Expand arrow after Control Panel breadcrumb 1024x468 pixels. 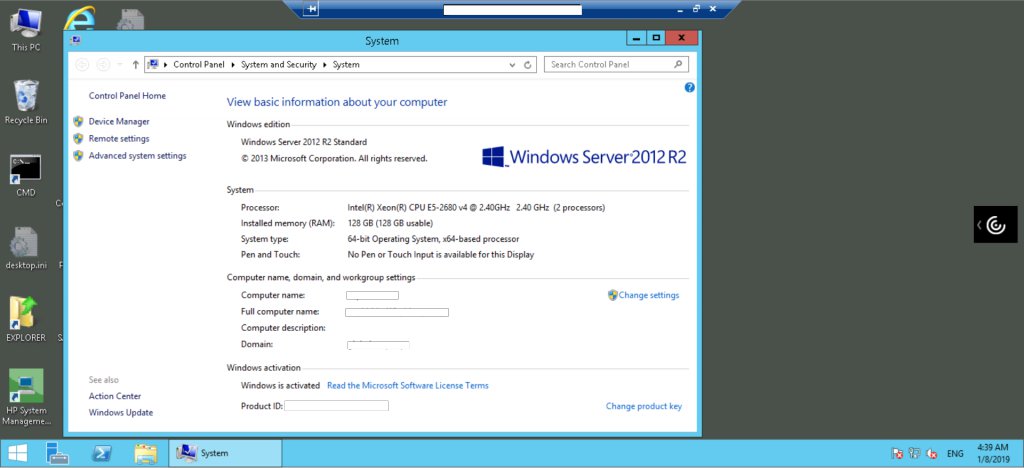pyautogui.click(x=233, y=65)
